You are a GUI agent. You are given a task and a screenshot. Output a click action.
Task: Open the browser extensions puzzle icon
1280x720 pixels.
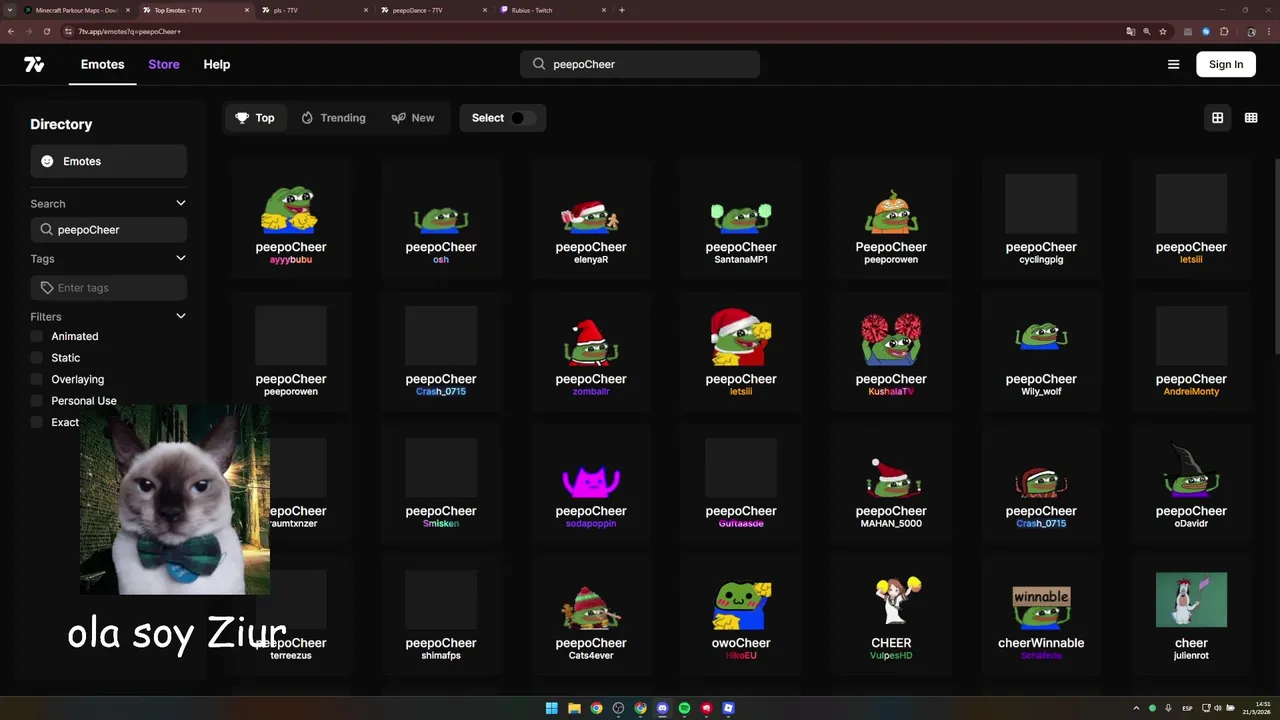[1224, 31]
